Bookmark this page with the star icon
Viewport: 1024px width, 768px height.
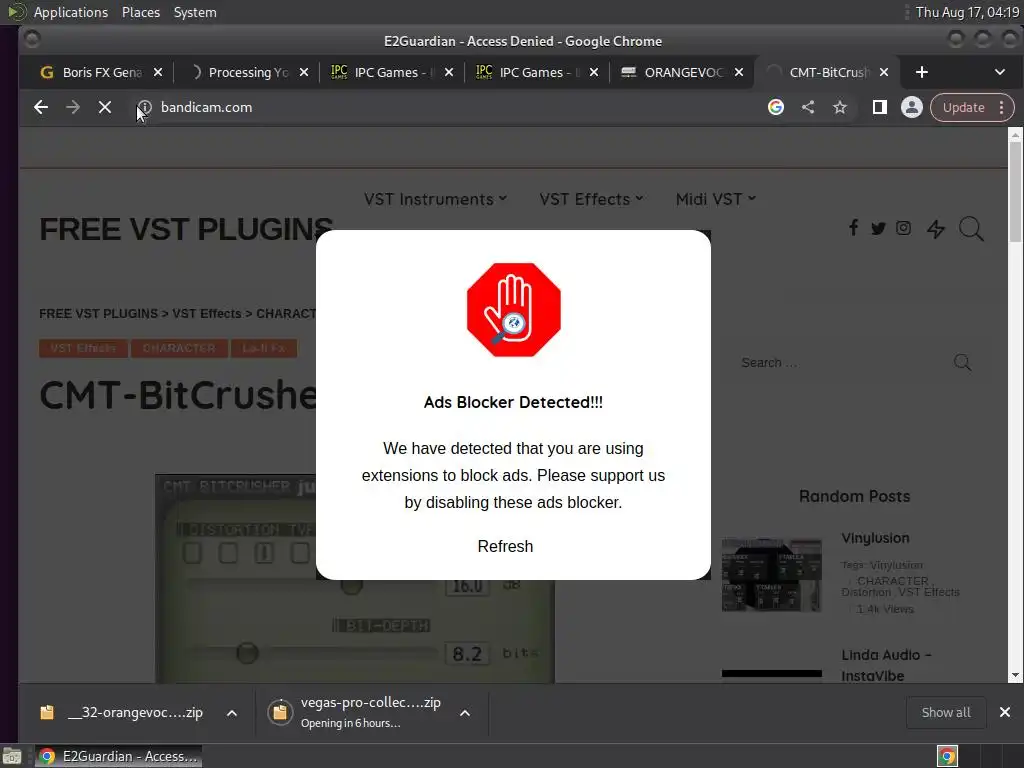[x=840, y=107]
